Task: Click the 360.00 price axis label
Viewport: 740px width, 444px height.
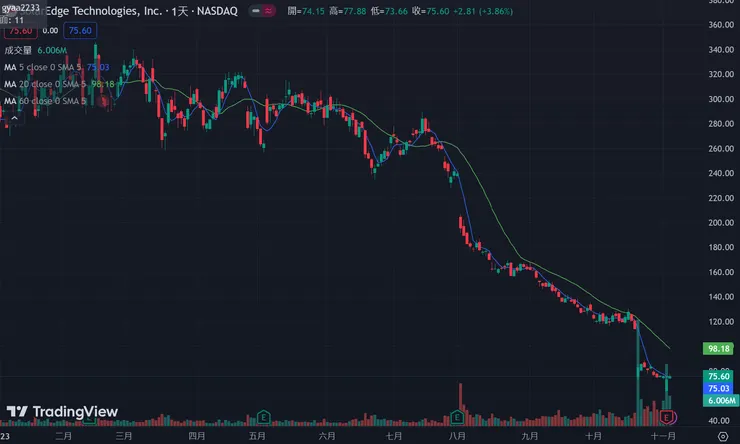Action: tap(721, 25)
